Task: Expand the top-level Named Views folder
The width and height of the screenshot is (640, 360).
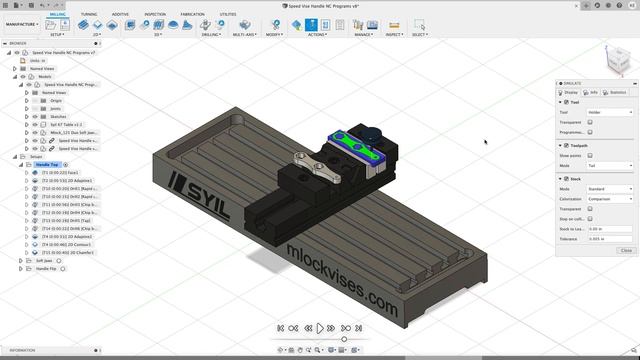Action: [x=15, y=69]
